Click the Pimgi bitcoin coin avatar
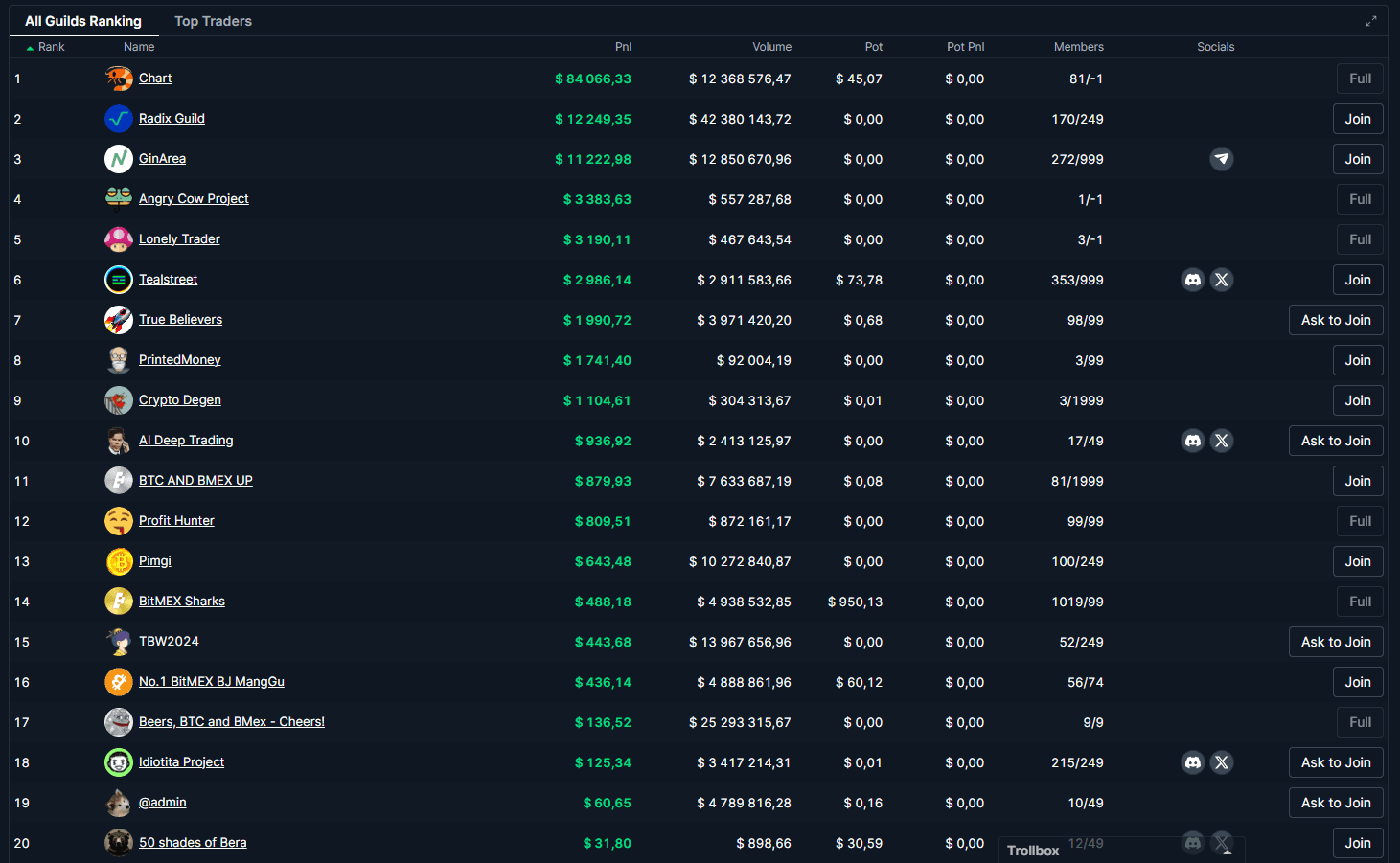The width and height of the screenshot is (1400, 863). pyautogui.click(x=119, y=561)
